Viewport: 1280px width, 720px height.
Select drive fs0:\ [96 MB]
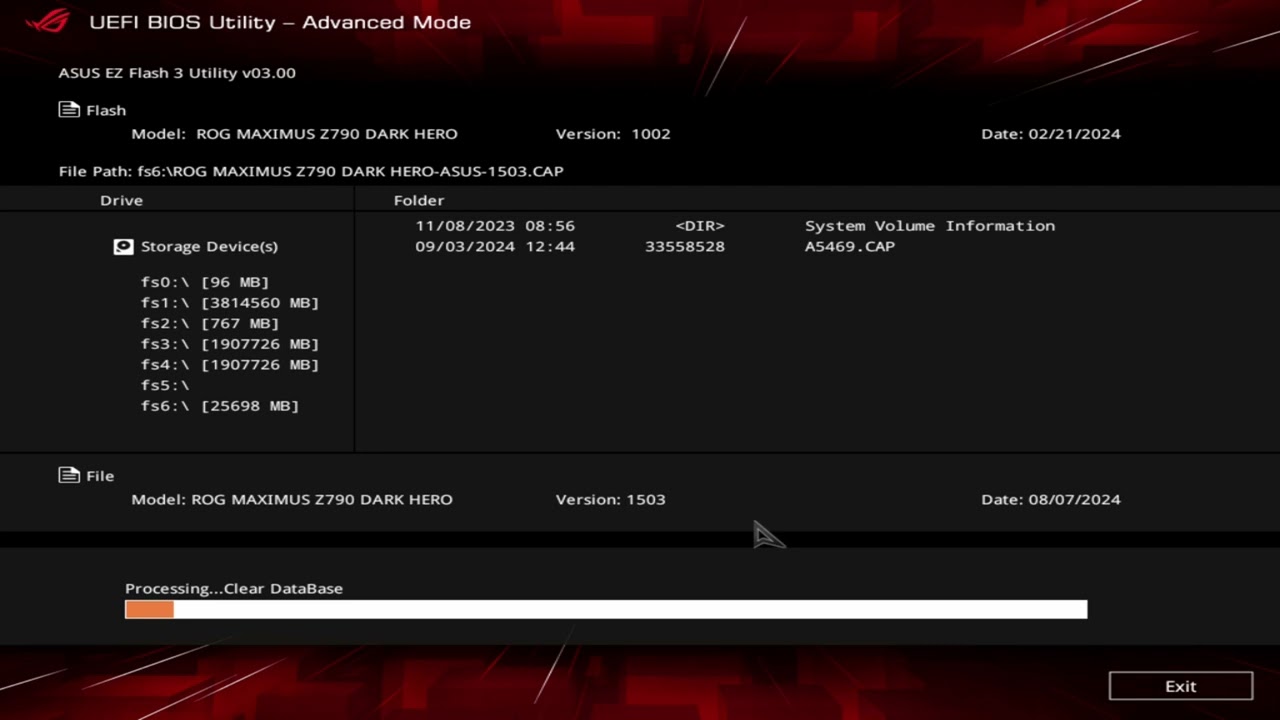(205, 282)
